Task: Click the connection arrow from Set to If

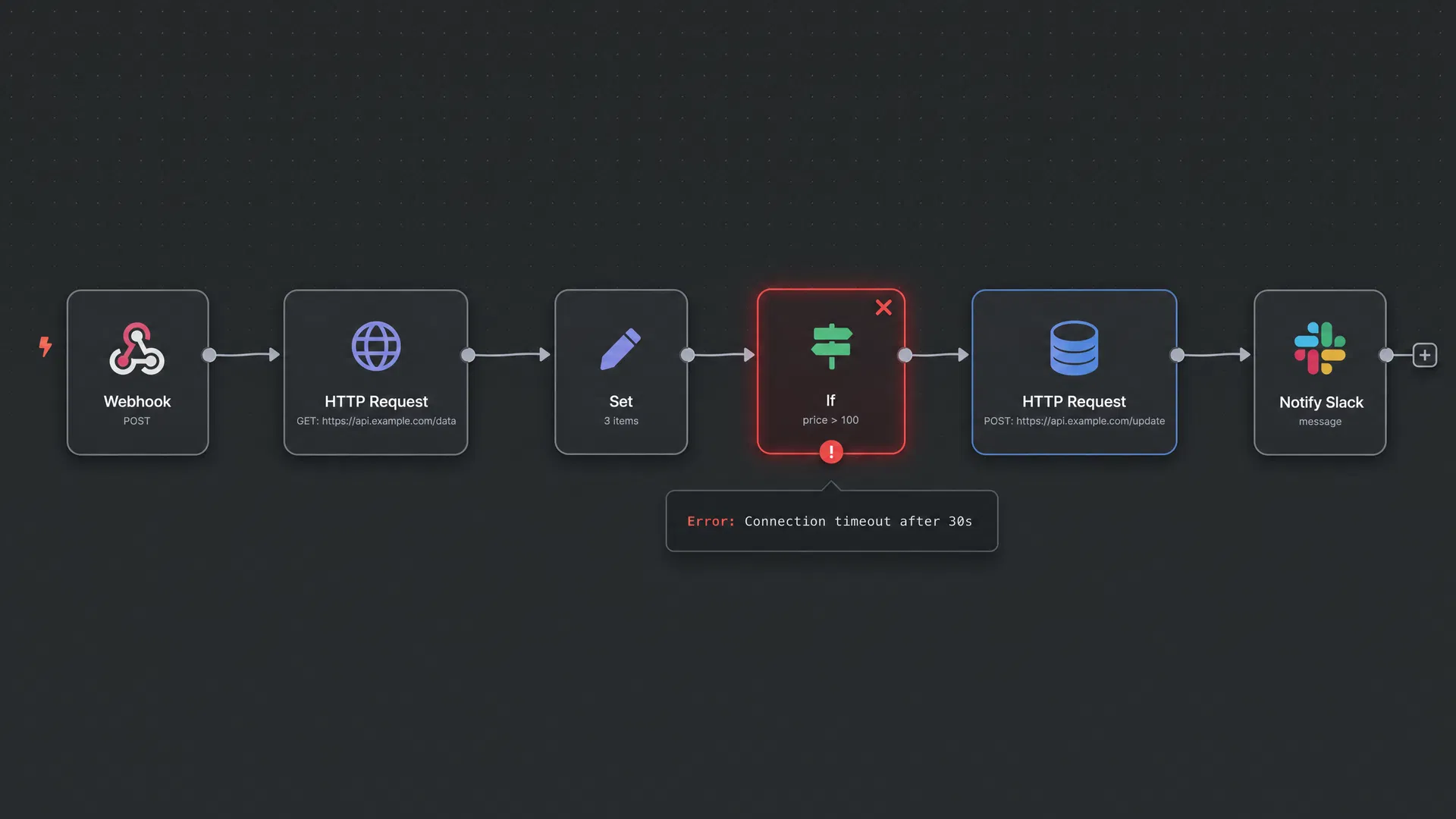Action: (x=724, y=354)
